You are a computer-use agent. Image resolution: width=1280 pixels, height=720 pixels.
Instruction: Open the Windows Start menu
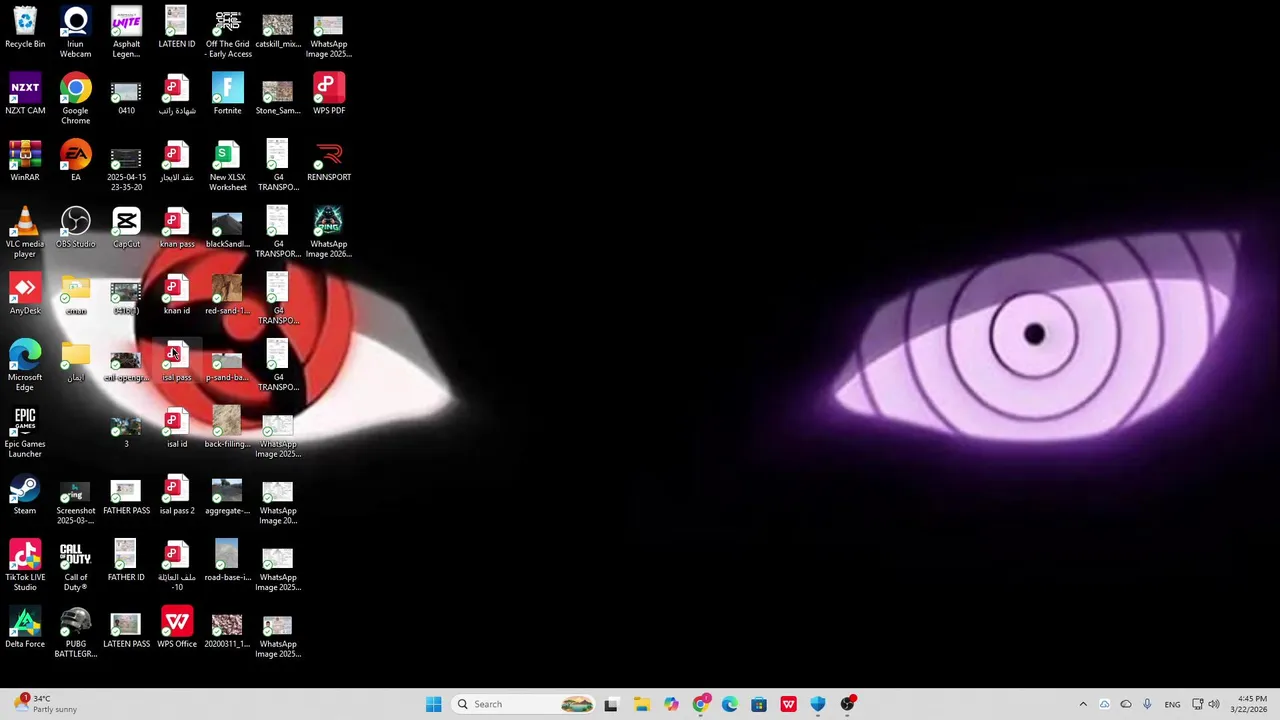433,704
